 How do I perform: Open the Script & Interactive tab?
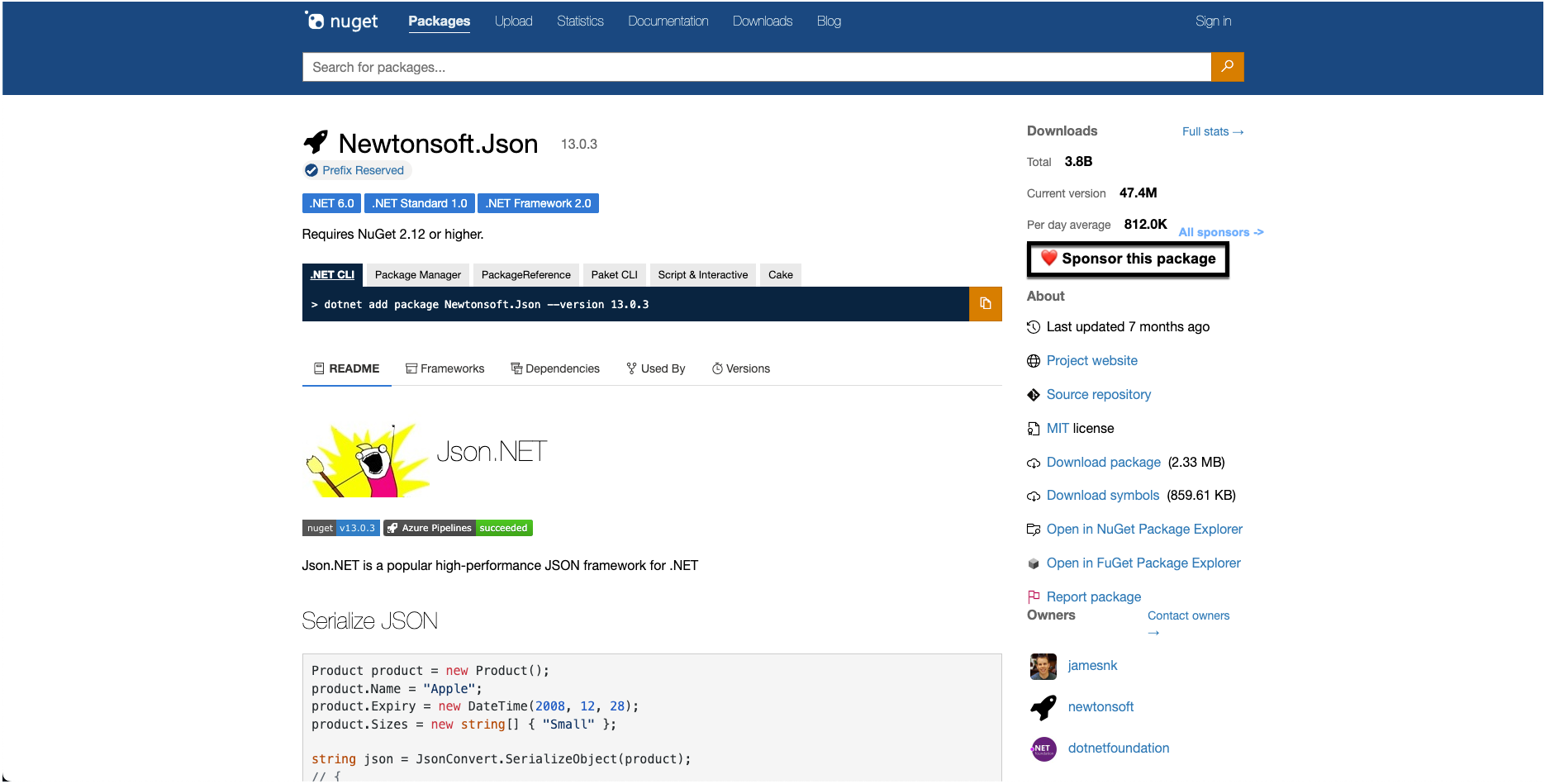pos(703,275)
